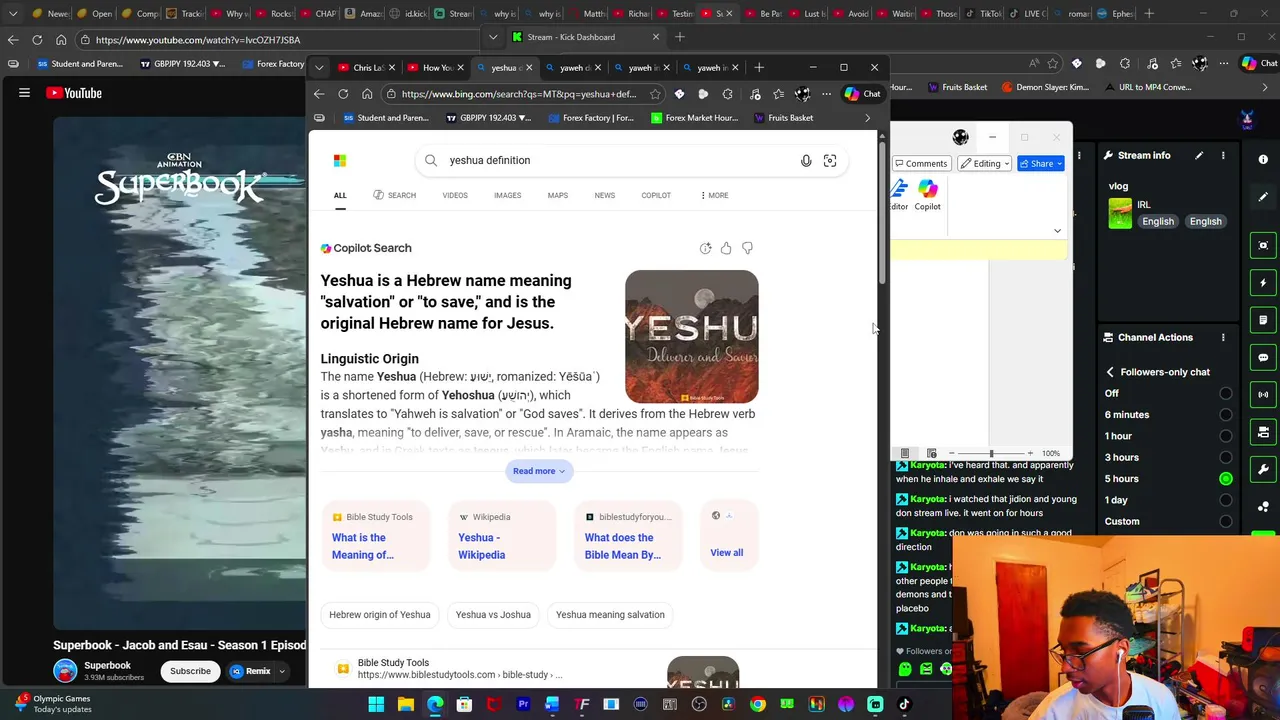Click the thumbs down feedback icon
Image resolution: width=1280 pixels, height=720 pixels.
[x=747, y=248]
